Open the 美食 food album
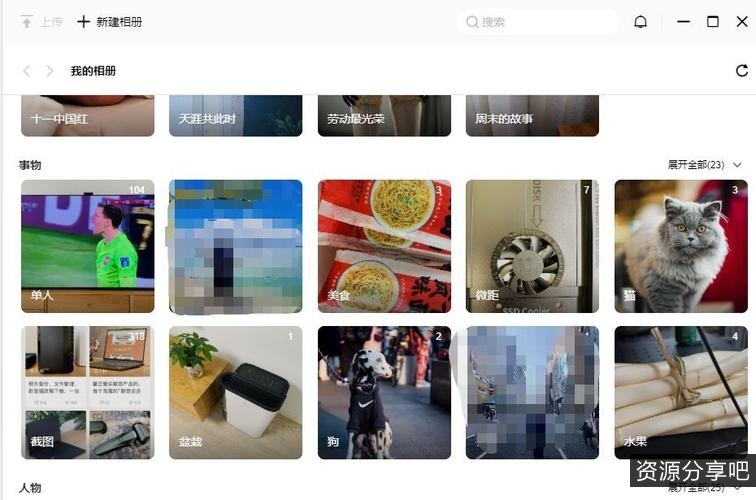 click(384, 246)
